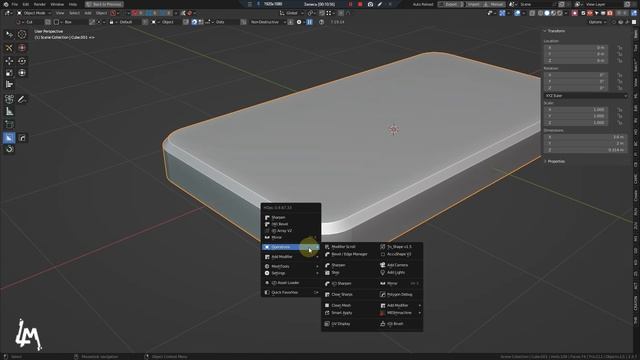This screenshot has height=360, width=640.
Task: Select the Annotate pencil tool
Action: (x=22, y=99)
